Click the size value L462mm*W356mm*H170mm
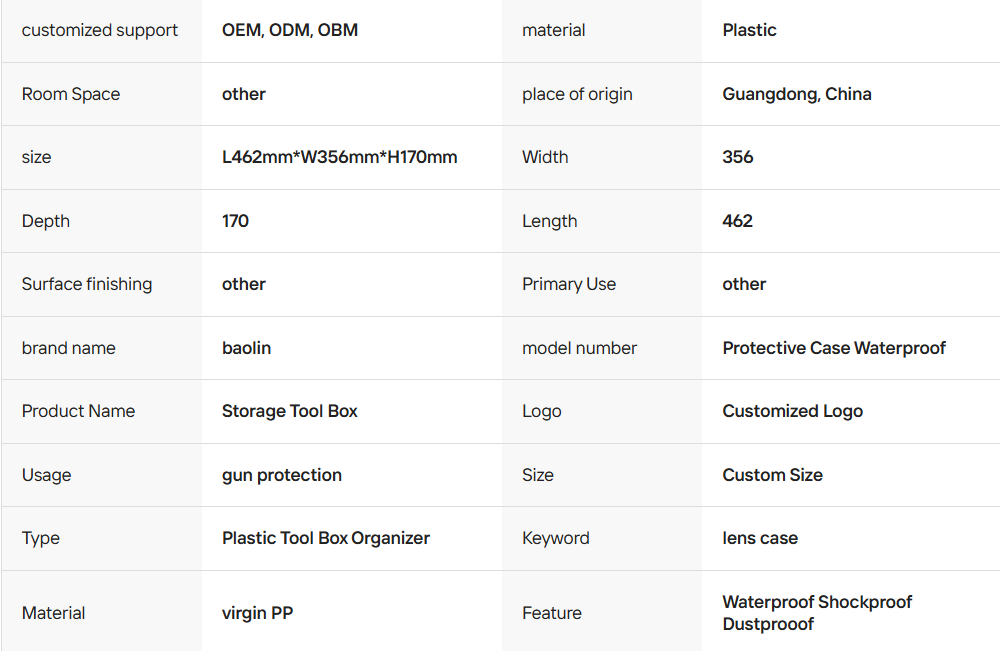1000x651 pixels. (x=339, y=157)
